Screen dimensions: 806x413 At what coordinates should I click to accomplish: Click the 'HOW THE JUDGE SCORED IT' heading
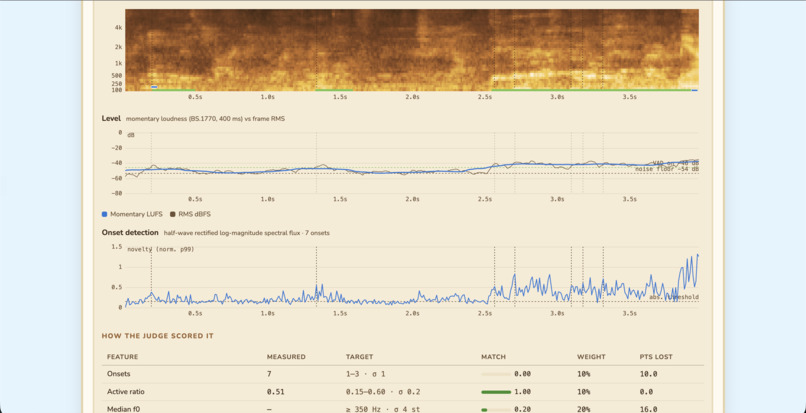158,336
